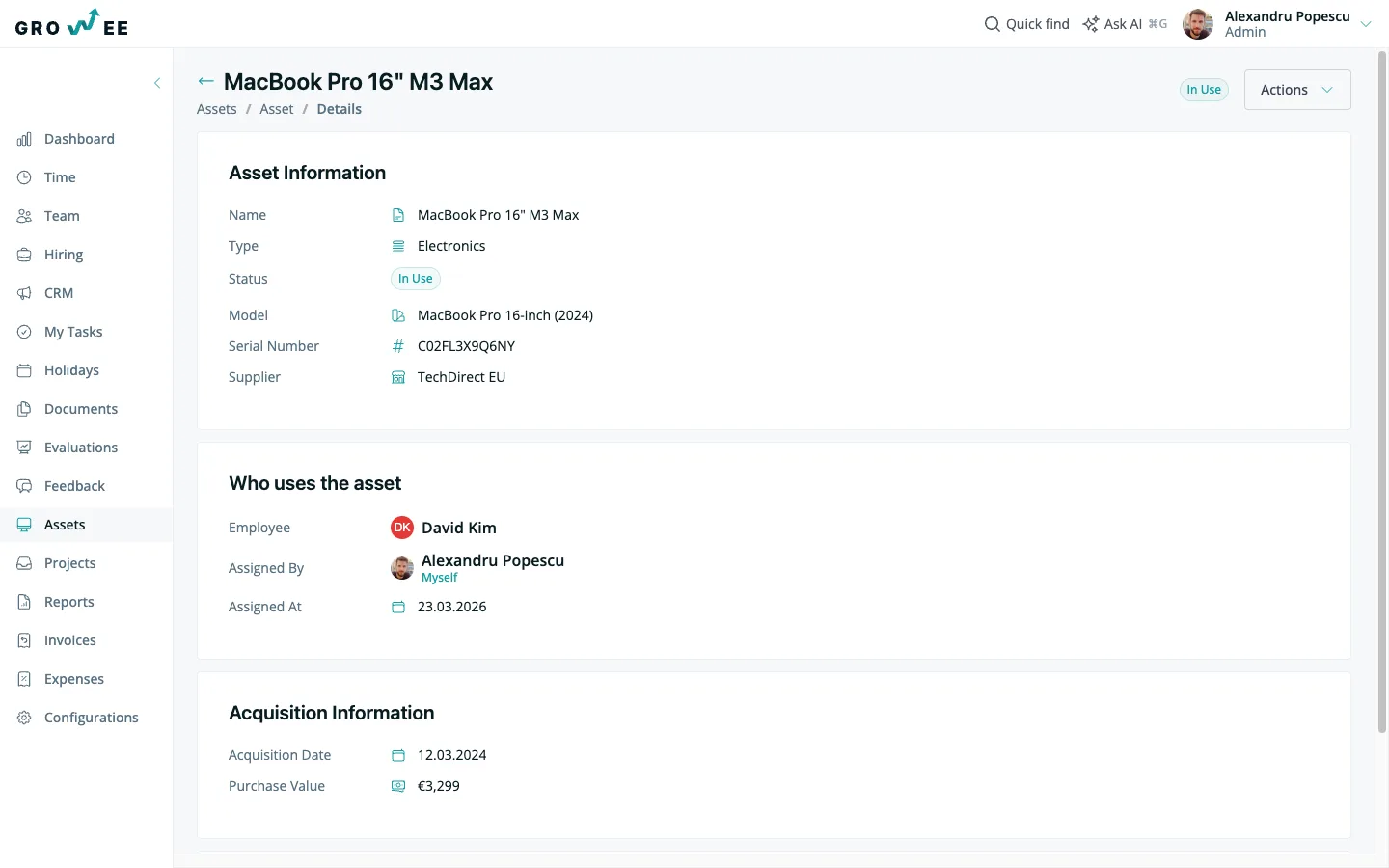Image resolution: width=1389 pixels, height=868 pixels.
Task: Click the model icon beside MacBook Pro 16-inch
Action: click(398, 315)
